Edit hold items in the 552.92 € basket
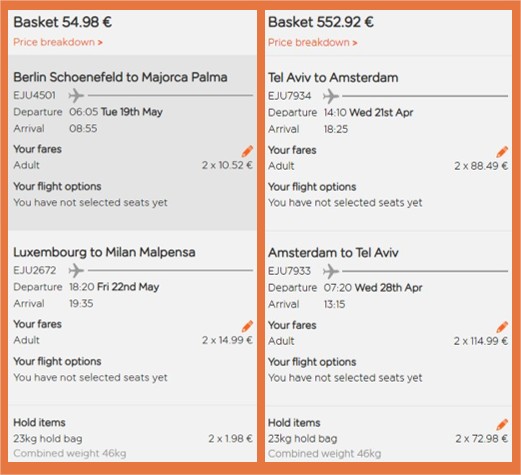Image resolution: width=521 pixels, height=475 pixels. tap(502, 424)
